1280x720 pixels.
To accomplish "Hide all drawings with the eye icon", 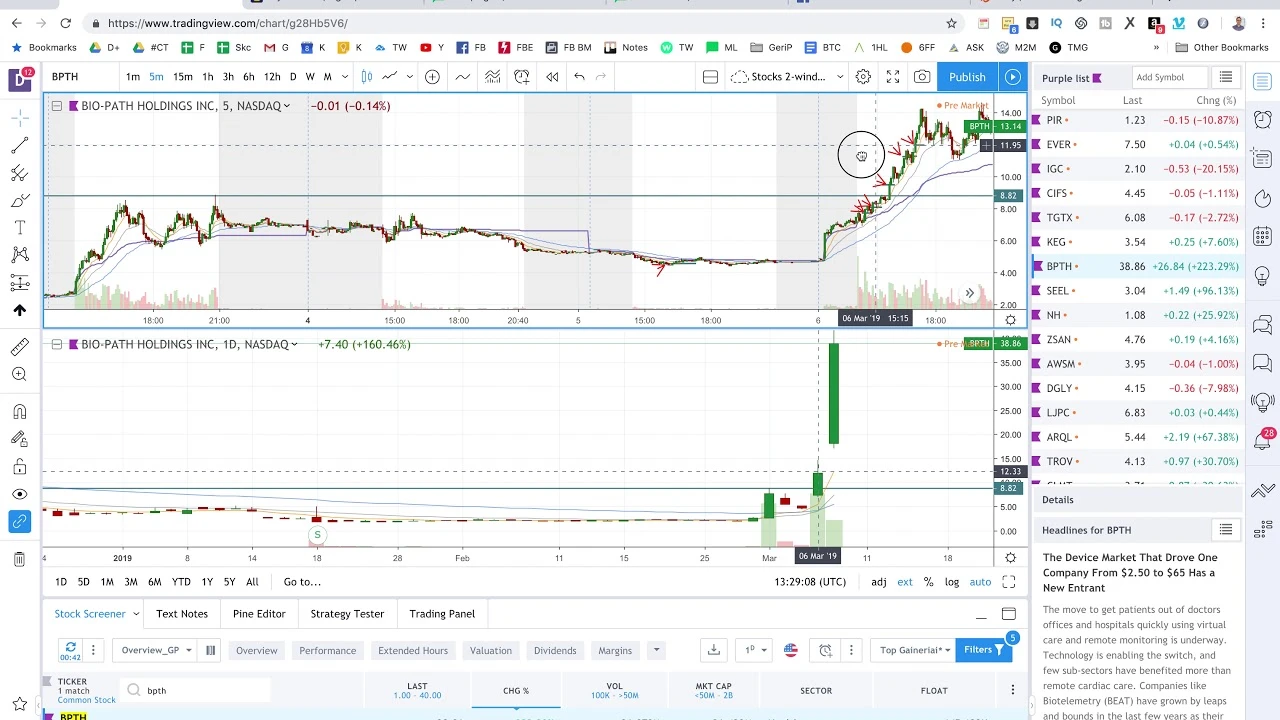I will coord(19,494).
